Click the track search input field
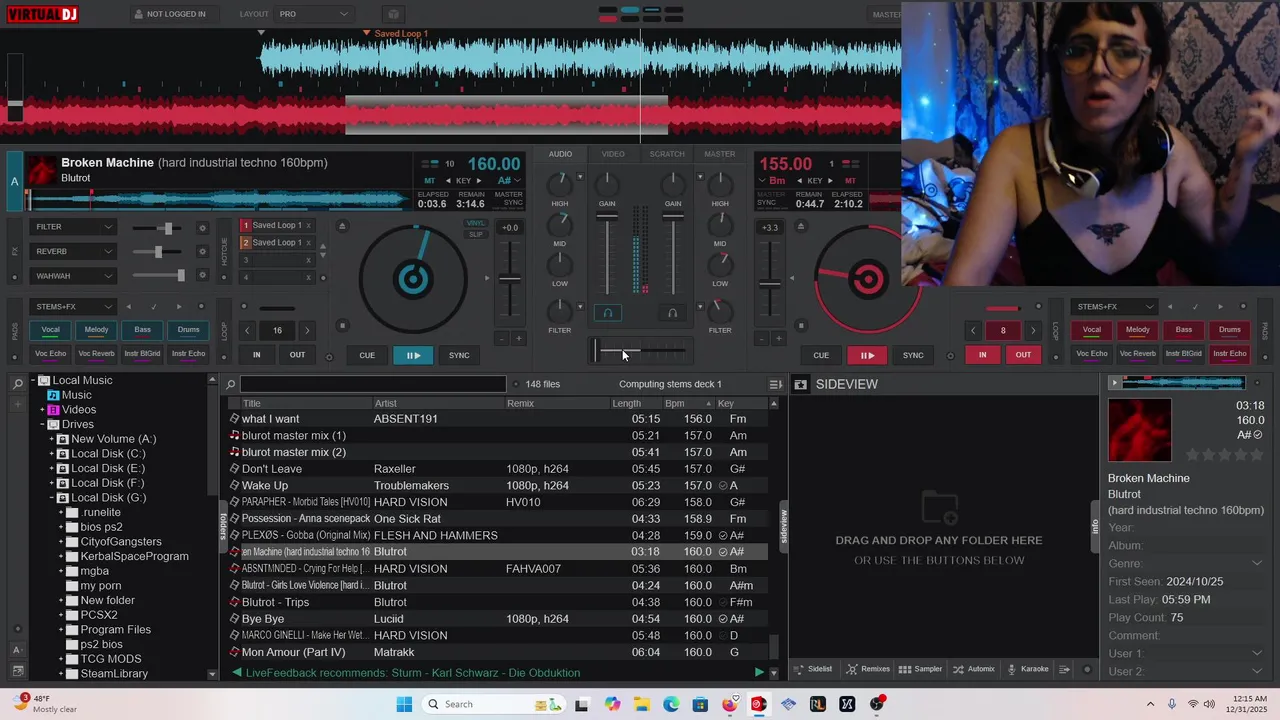The image size is (1280, 720). (x=373, y=384)
